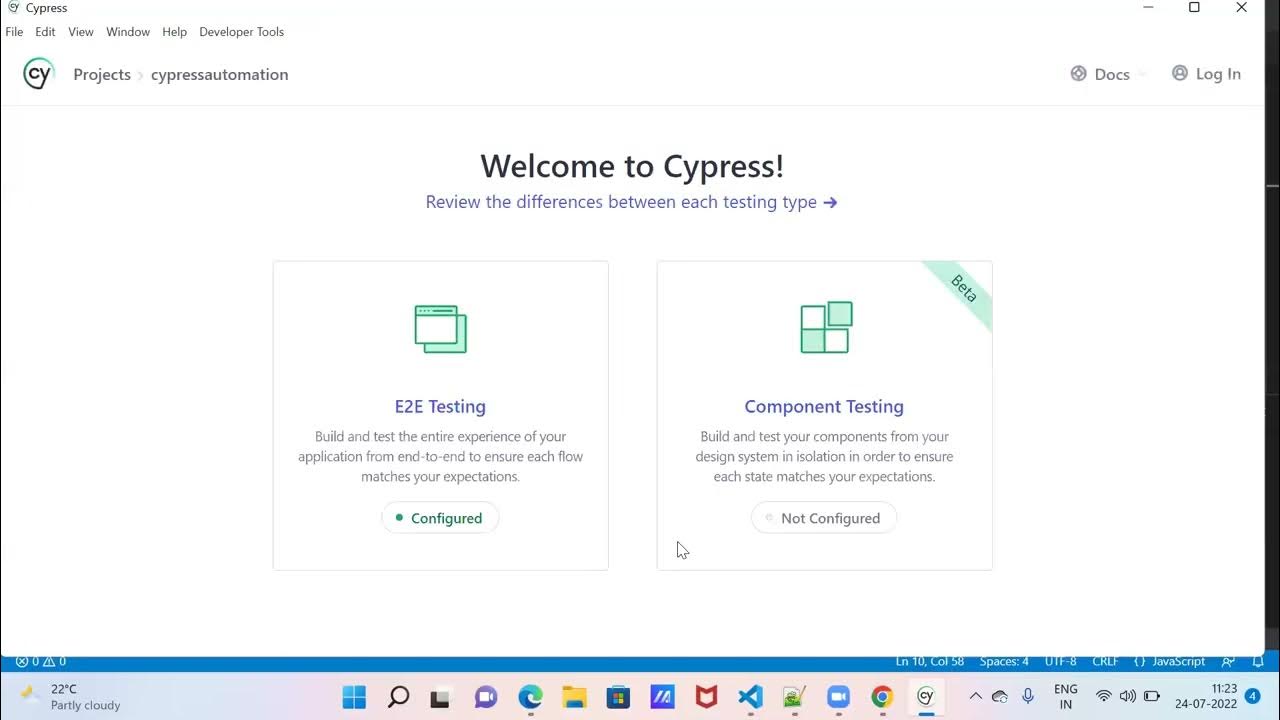Click the feedback icon in status bar
The height and width of the screenshot is (720, 1280).
pyautogui.click(x=1229, y=661)
